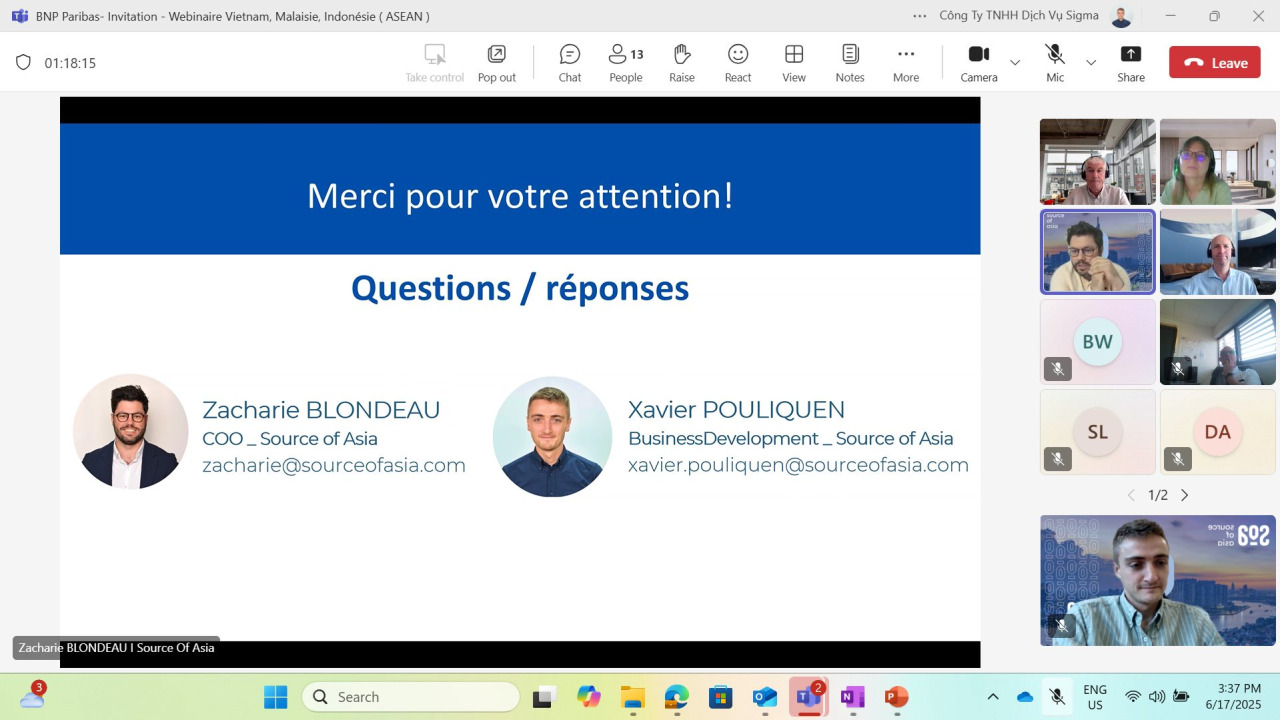
Task: Click the meeting timer 01:18:15
Action: click(70, 63)
